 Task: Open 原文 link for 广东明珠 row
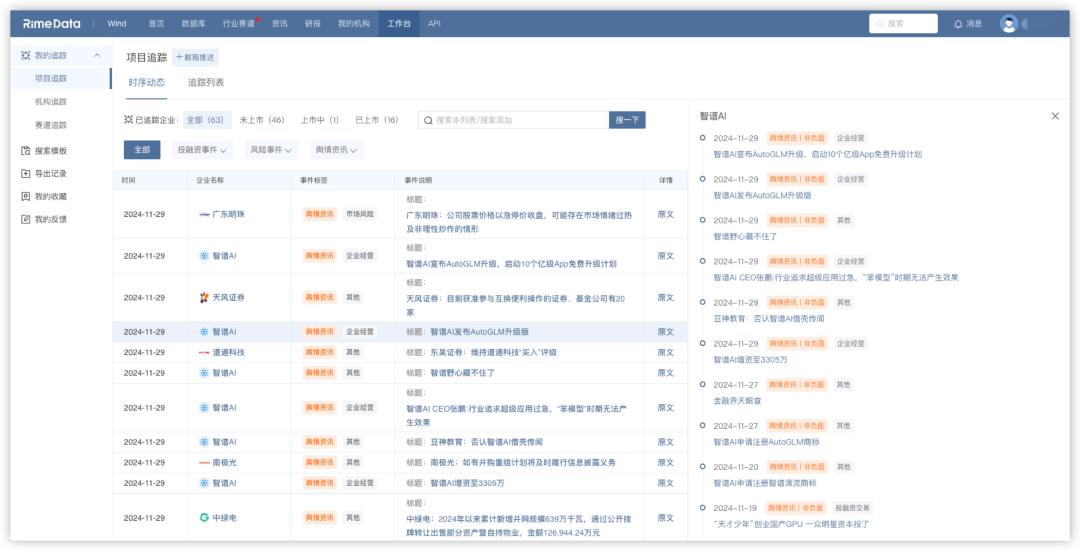[x=665, y=214]
